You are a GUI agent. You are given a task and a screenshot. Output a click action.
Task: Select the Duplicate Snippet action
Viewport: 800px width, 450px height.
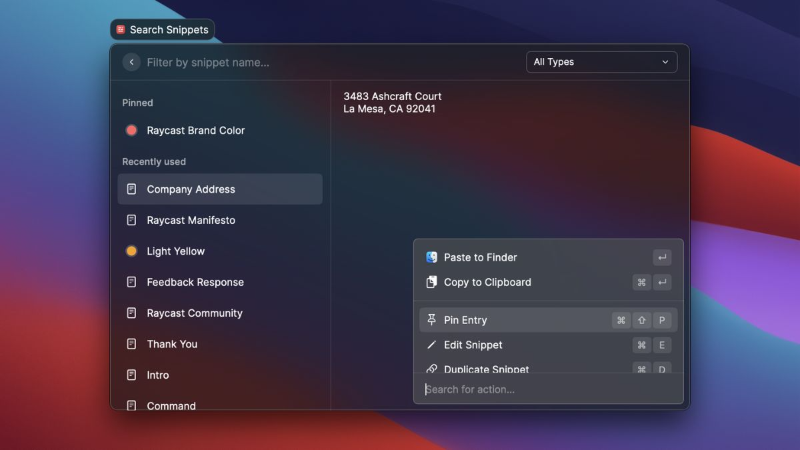pyautogui.click(x=548, y=366)
